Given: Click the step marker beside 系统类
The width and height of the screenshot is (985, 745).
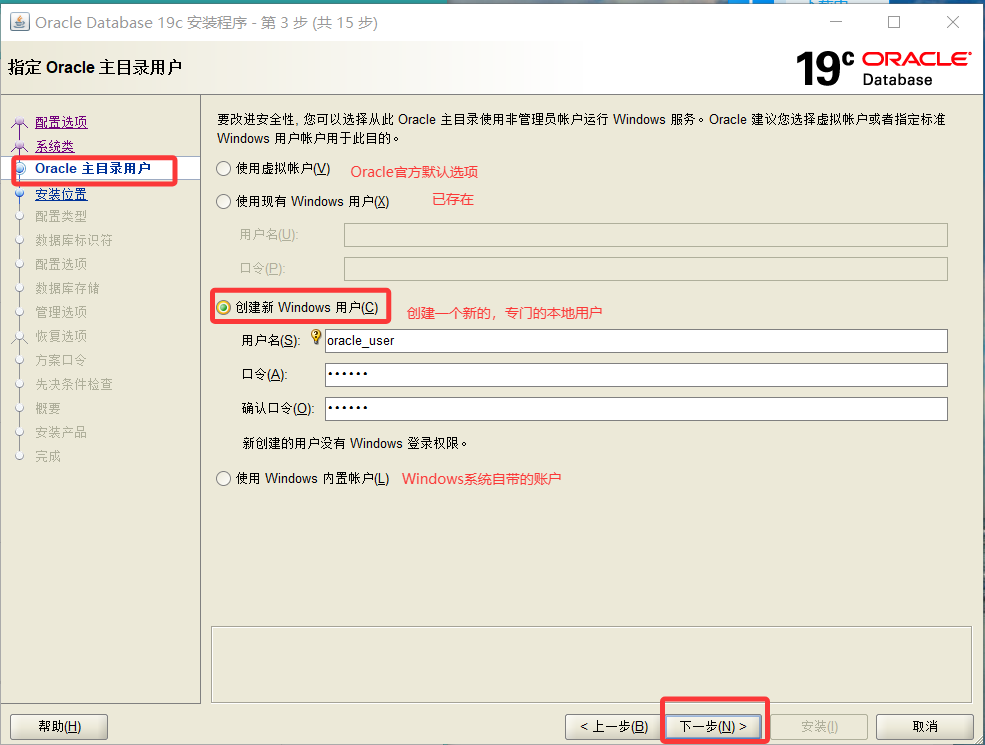Looking at the screenshot, I should (19, 147).
